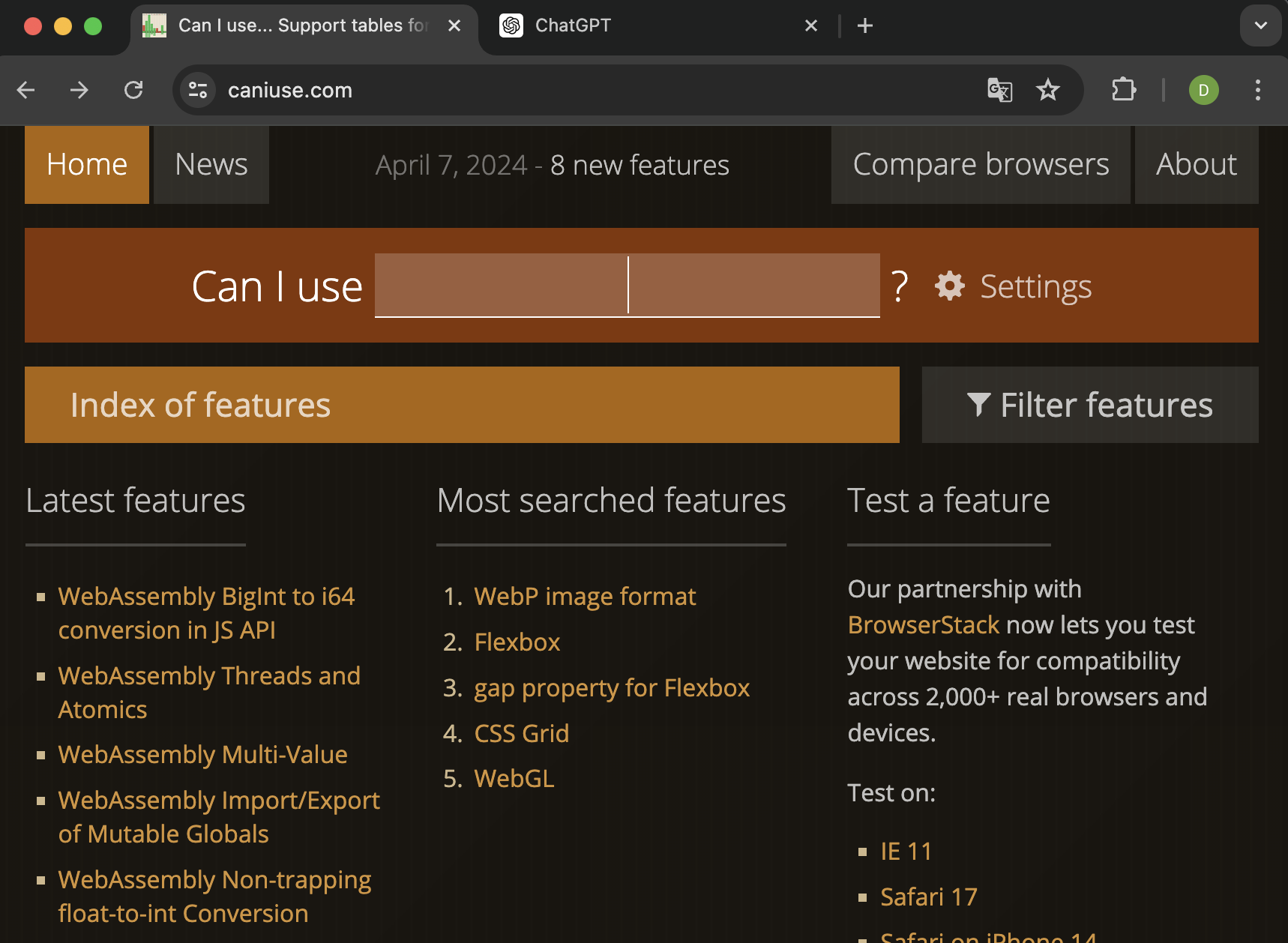Click the Can I use tab favicon
Image resolution: width=1288 pixels, height=943 pixels.
pyautogui.click(x=154, y=25)
